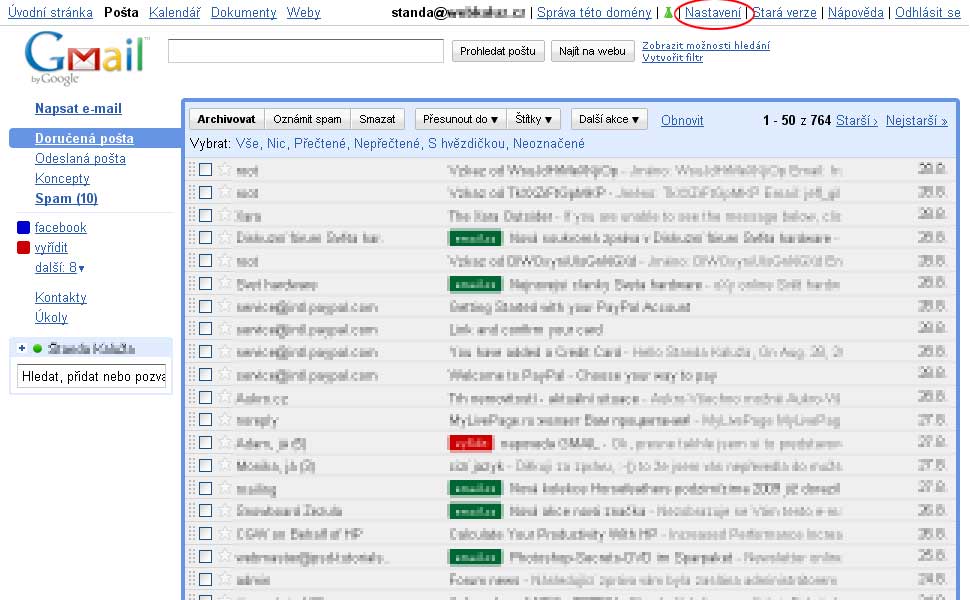Click the Gmail logo
Image resolution: width=970 pixels, height=600 pixels.
87,58
